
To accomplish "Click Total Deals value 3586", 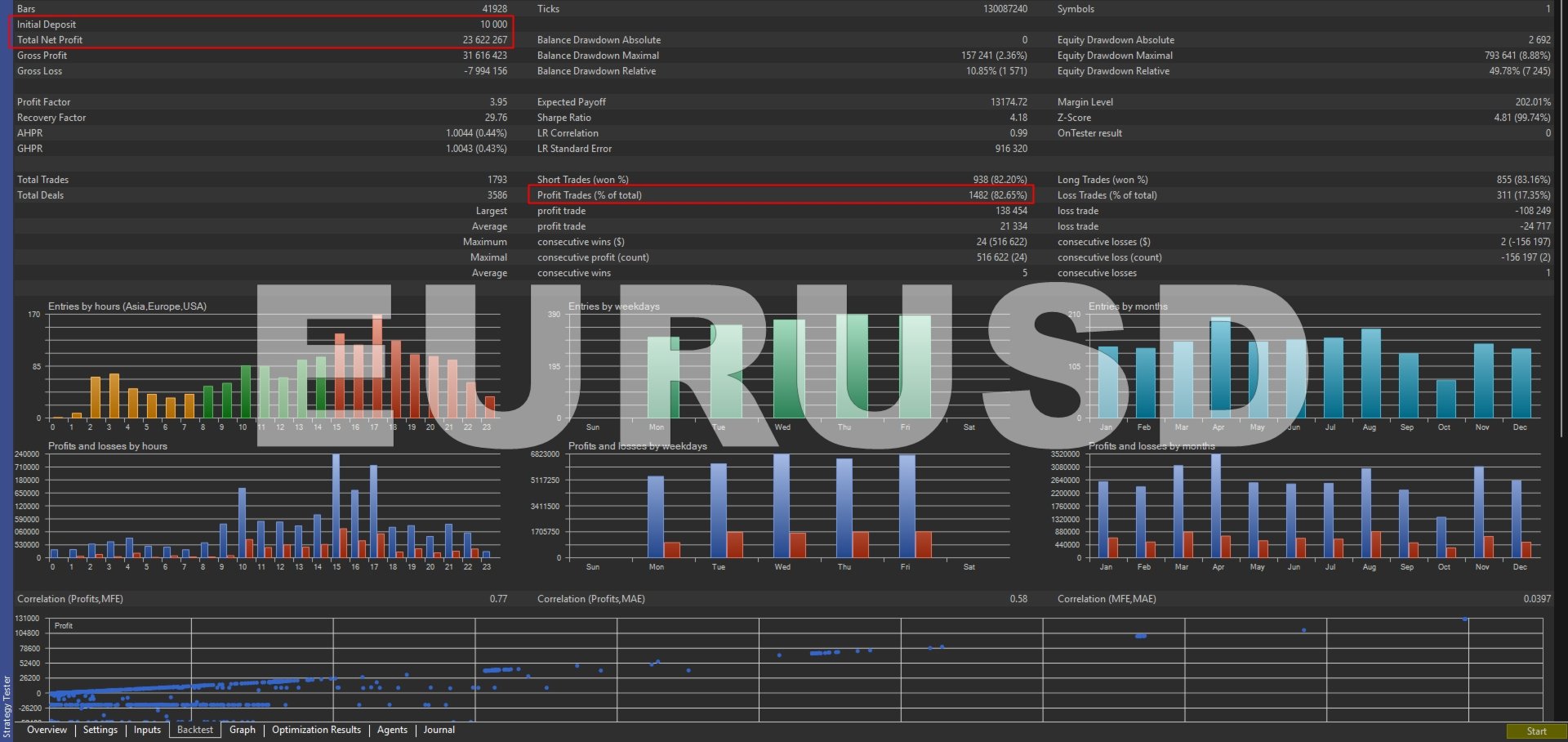I will tap(497, 195).
